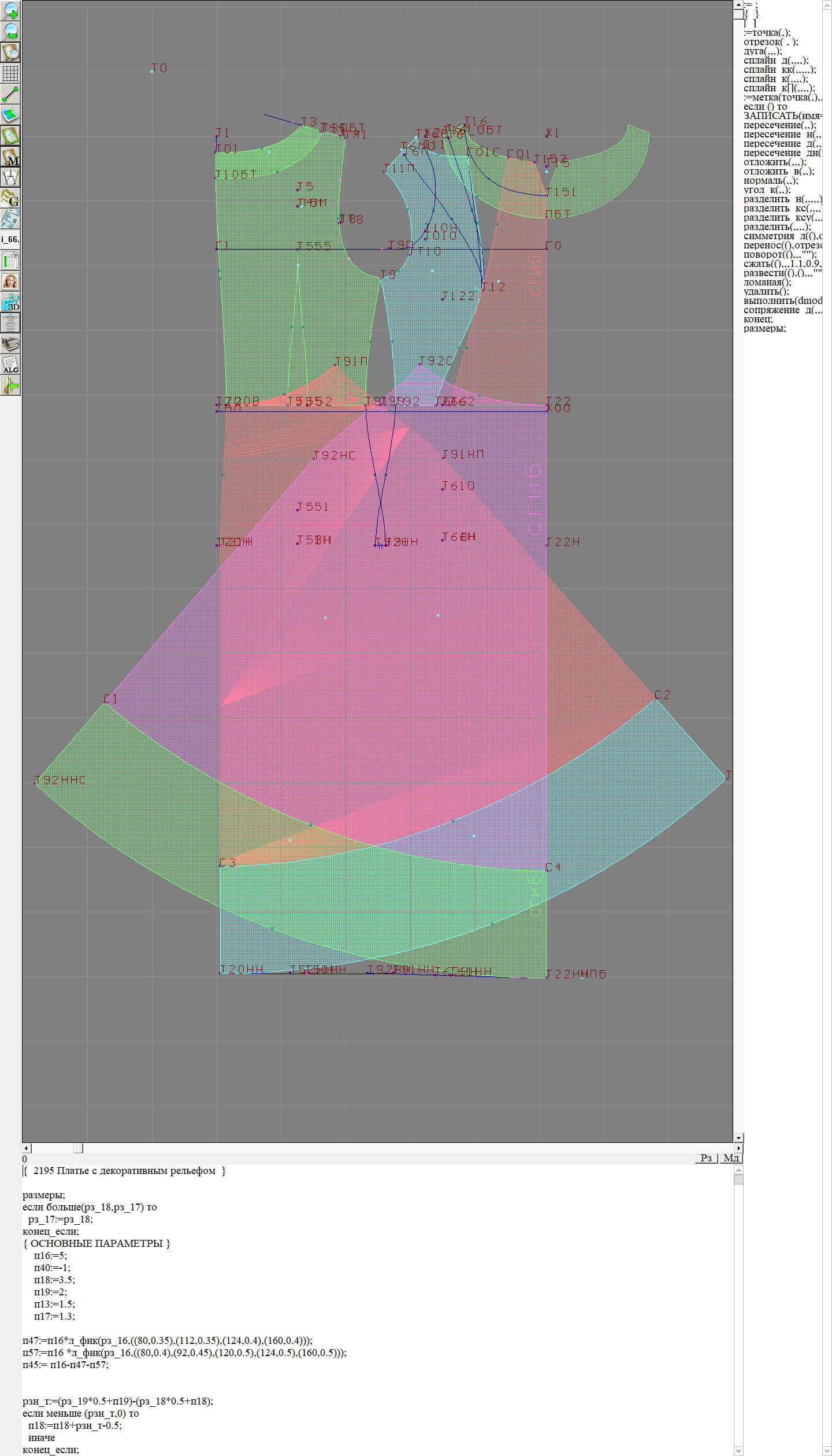Open the pattern 'M' icon tool
The image size is (832, 1456).
coord(10,157)
